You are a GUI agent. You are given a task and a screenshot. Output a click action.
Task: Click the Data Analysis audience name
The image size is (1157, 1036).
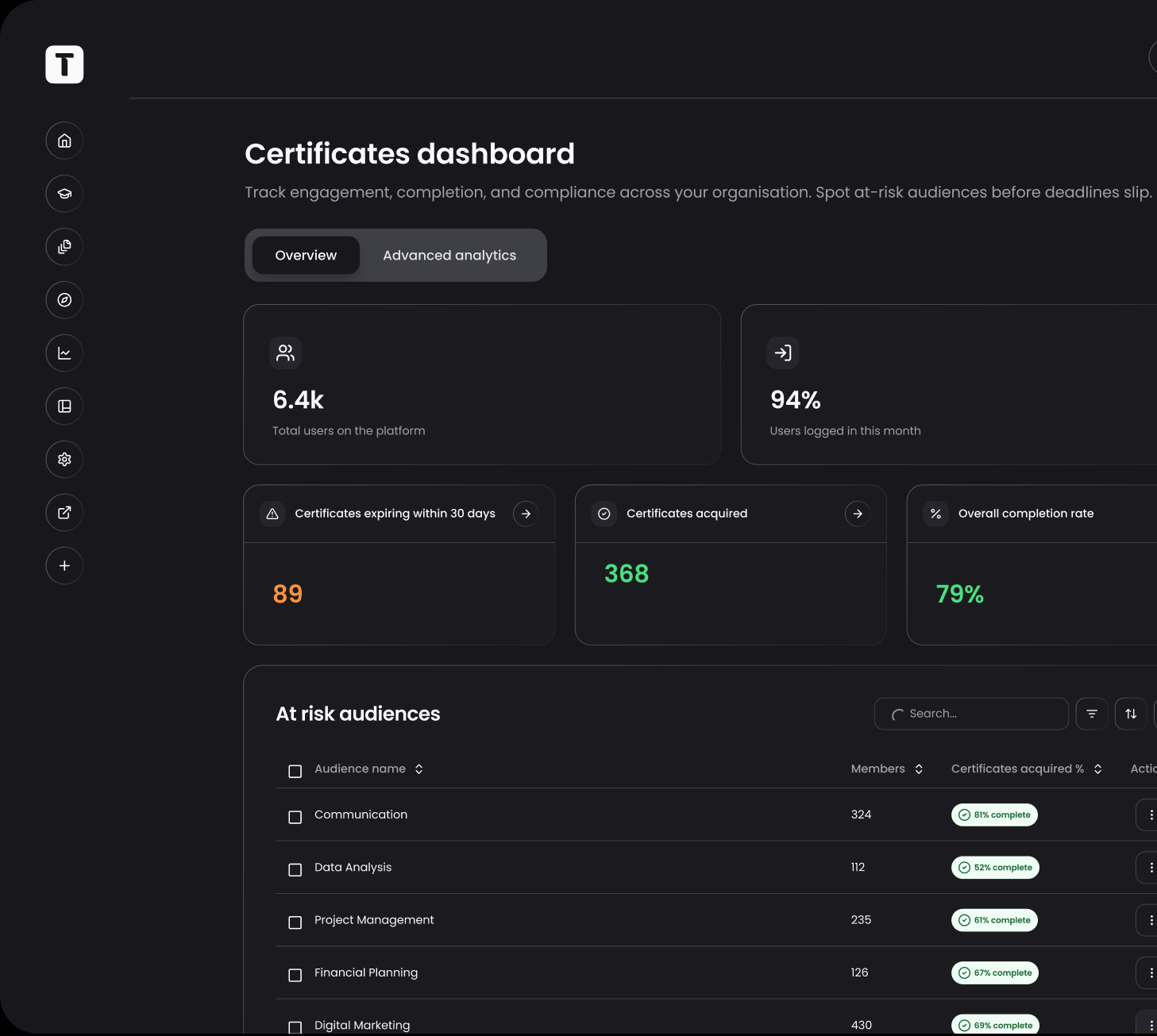[353, 868]
